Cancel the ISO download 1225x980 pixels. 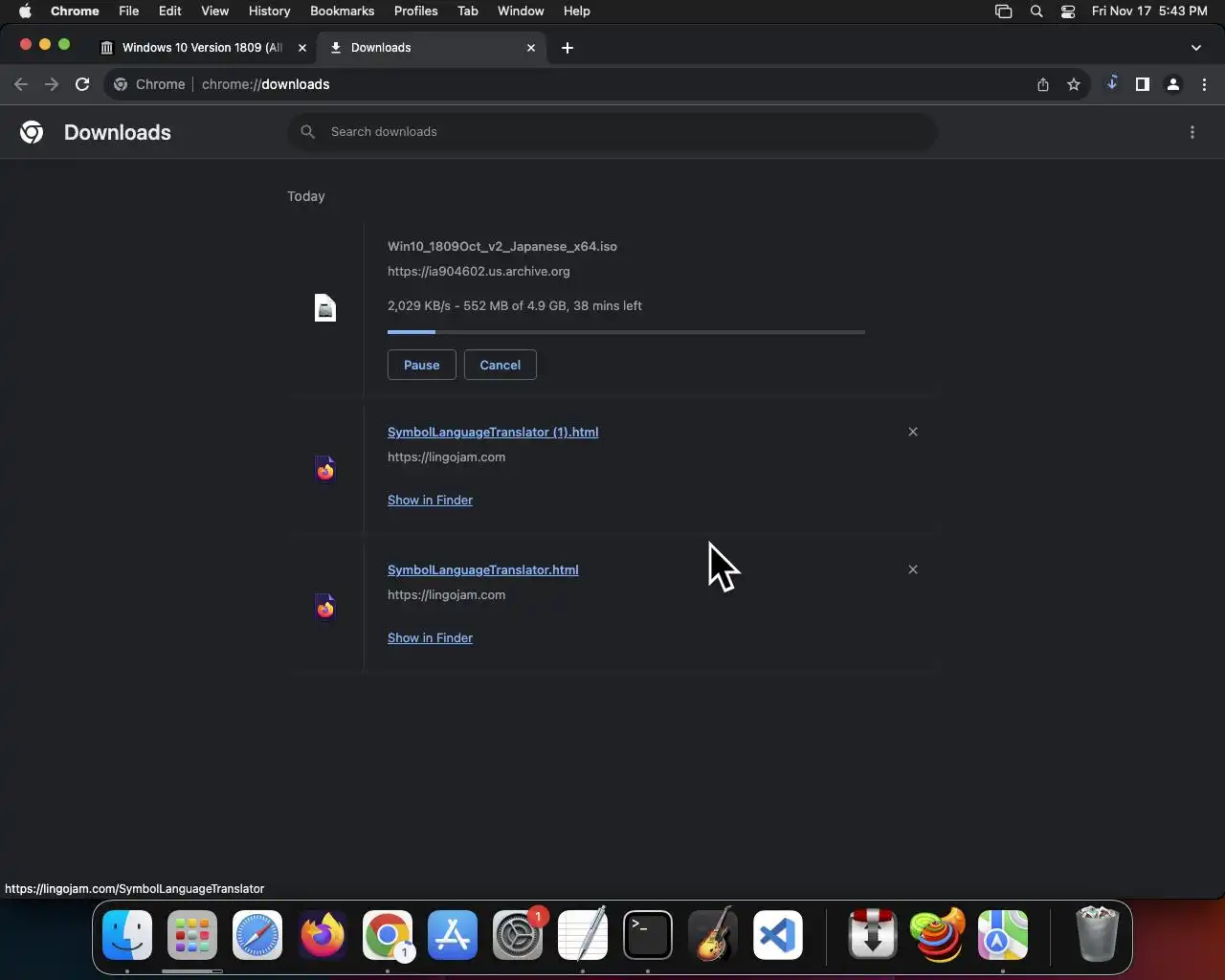tap(500, 365)
